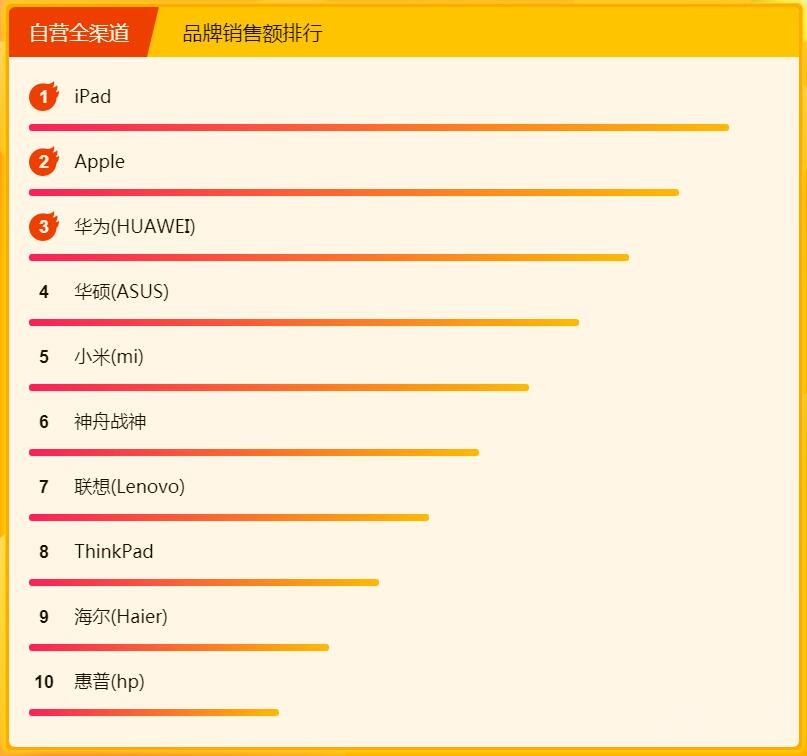
Task: Click the ThinkPad sales bar
Action: point(204,583)
